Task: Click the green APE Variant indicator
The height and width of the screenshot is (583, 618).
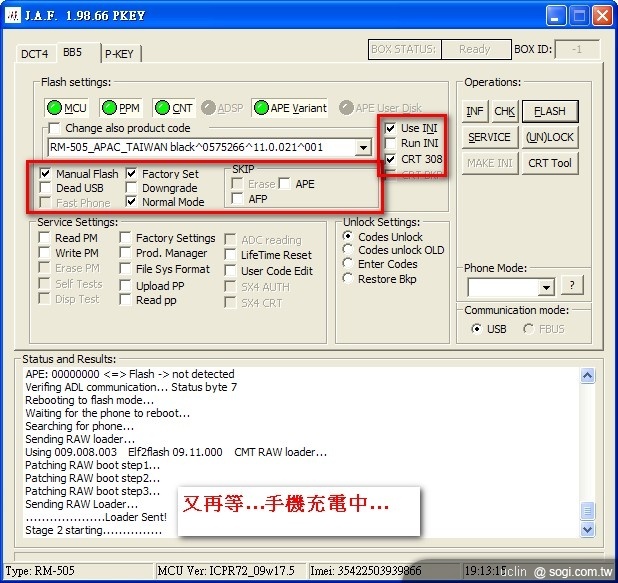Action: 290,108
